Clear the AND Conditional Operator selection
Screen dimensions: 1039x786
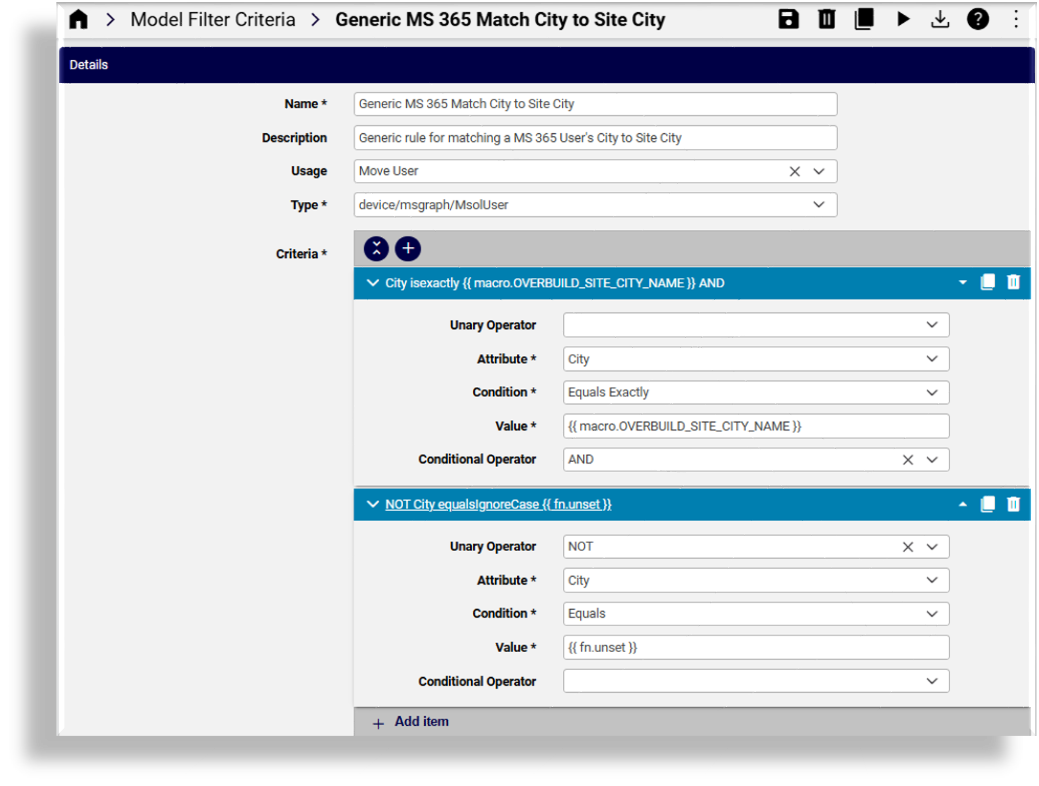point(907,459)
